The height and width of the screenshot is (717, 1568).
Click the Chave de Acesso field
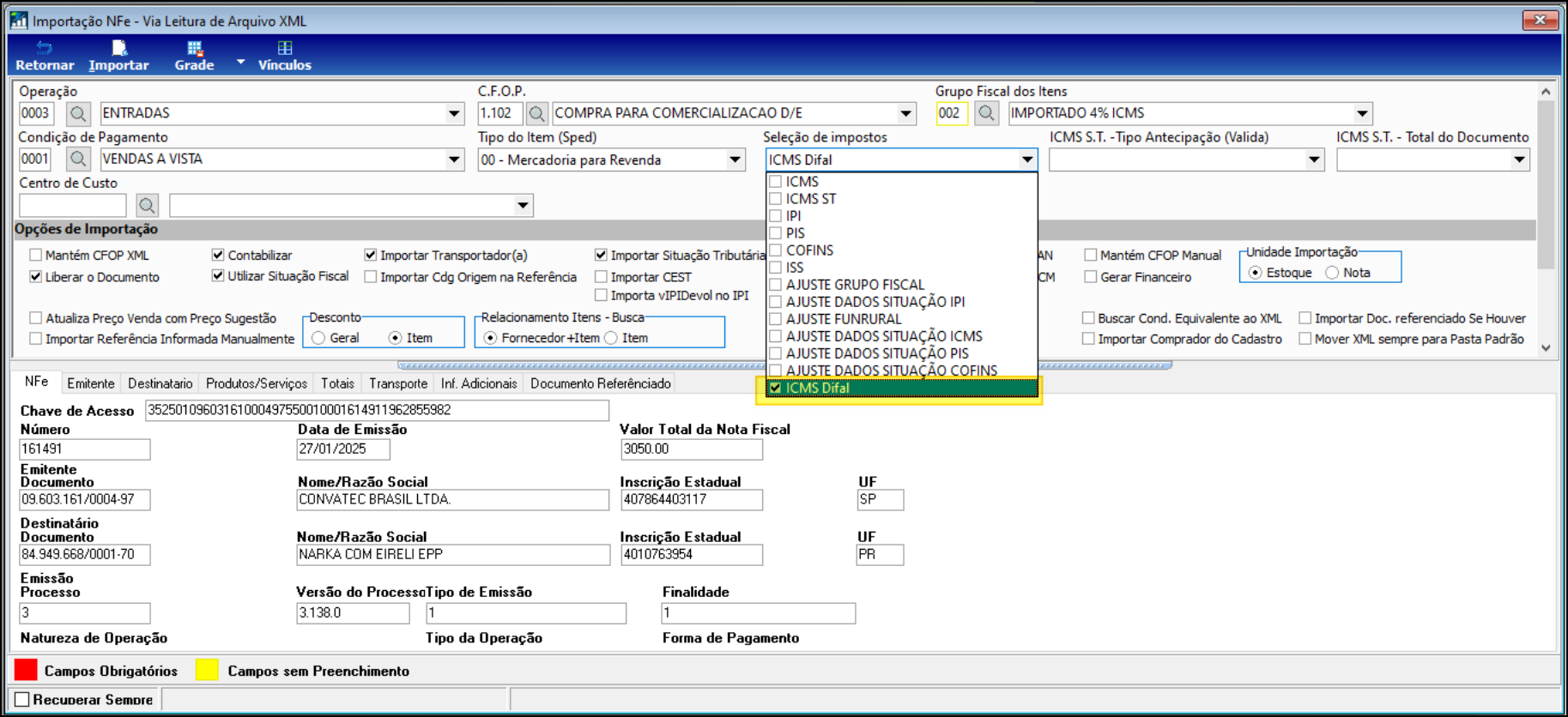[377, 410]
